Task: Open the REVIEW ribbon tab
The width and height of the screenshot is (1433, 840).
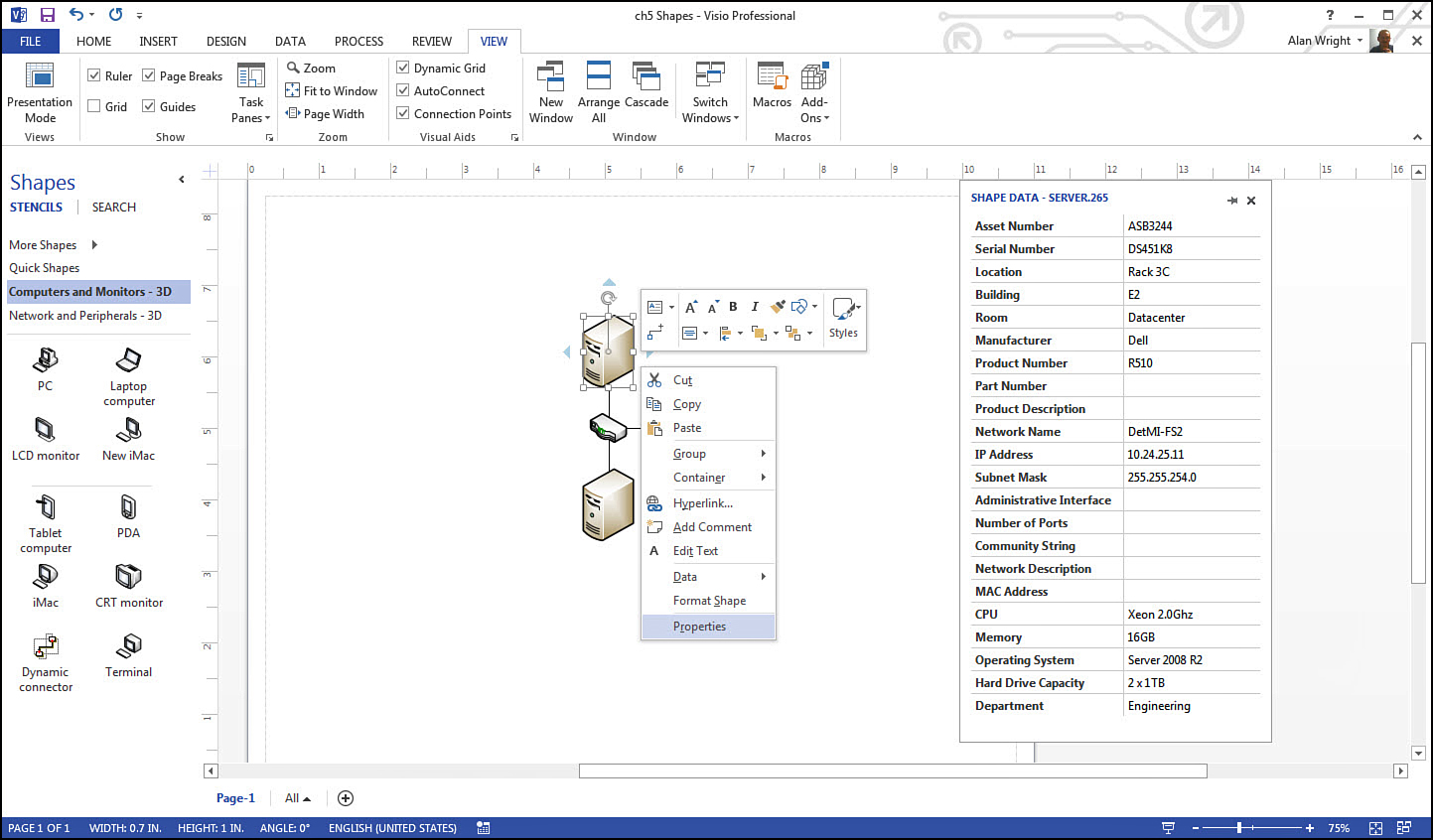Action: click(432, 41)
